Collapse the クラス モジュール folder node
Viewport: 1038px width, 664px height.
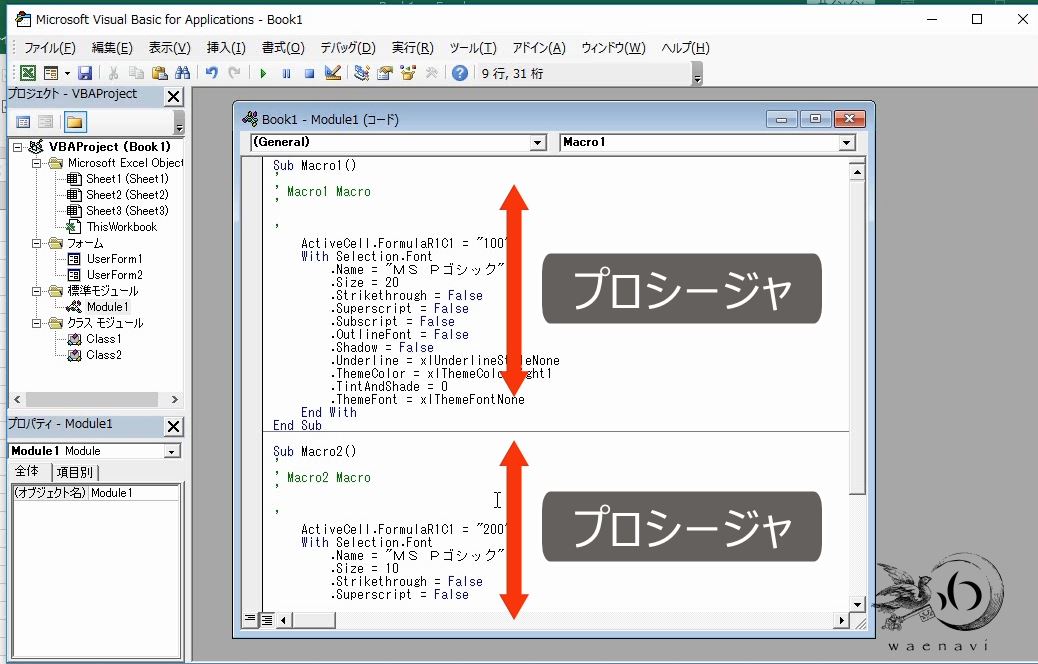tap(37, 323)
